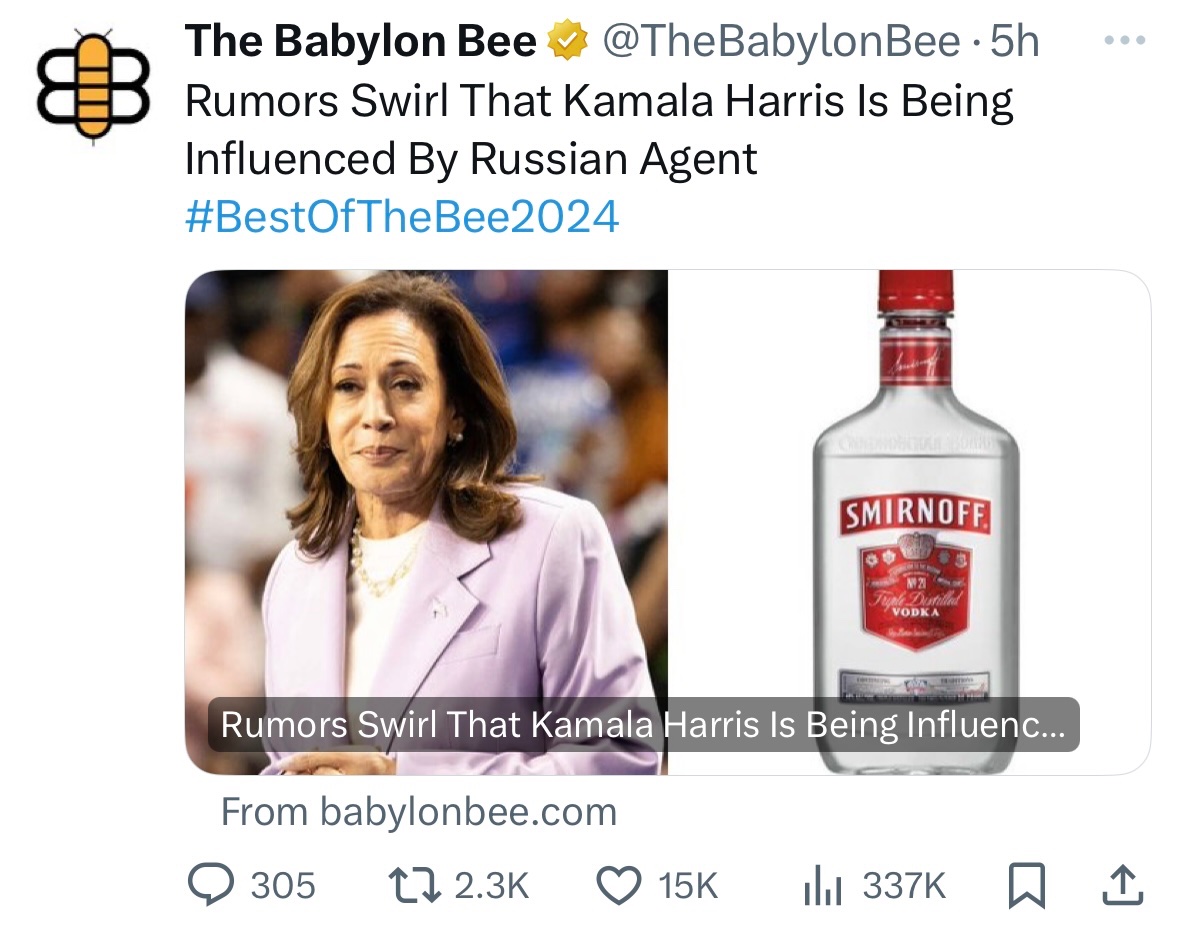Click the reply speech bubble icon
The width and height of the screenshot is (1179, 943).
click(x=208, y=884)
